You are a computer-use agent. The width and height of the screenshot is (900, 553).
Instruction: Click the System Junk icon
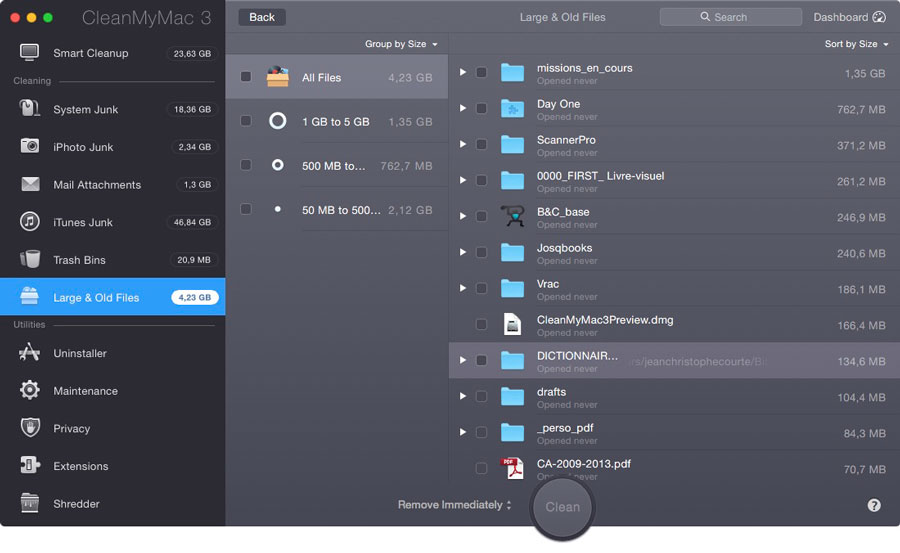pyautogui.click(x=29, y=108)
